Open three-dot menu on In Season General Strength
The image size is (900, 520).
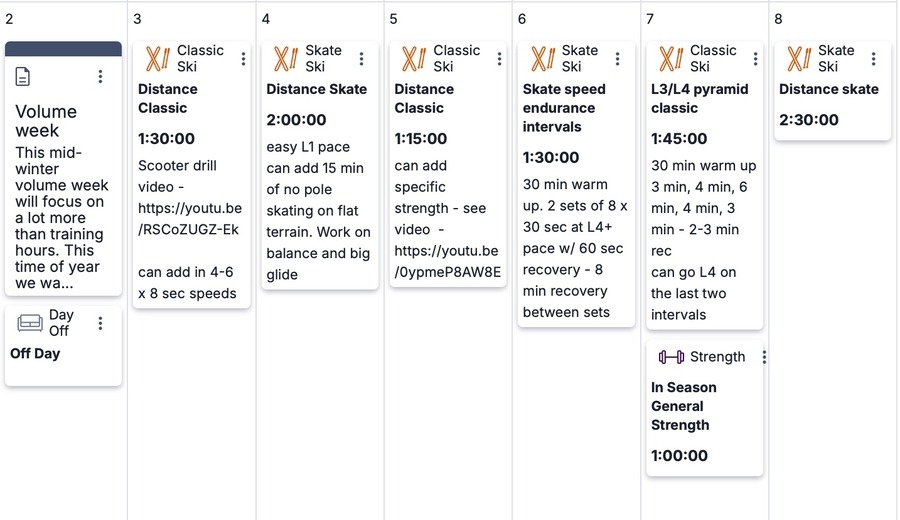[764, 357]
